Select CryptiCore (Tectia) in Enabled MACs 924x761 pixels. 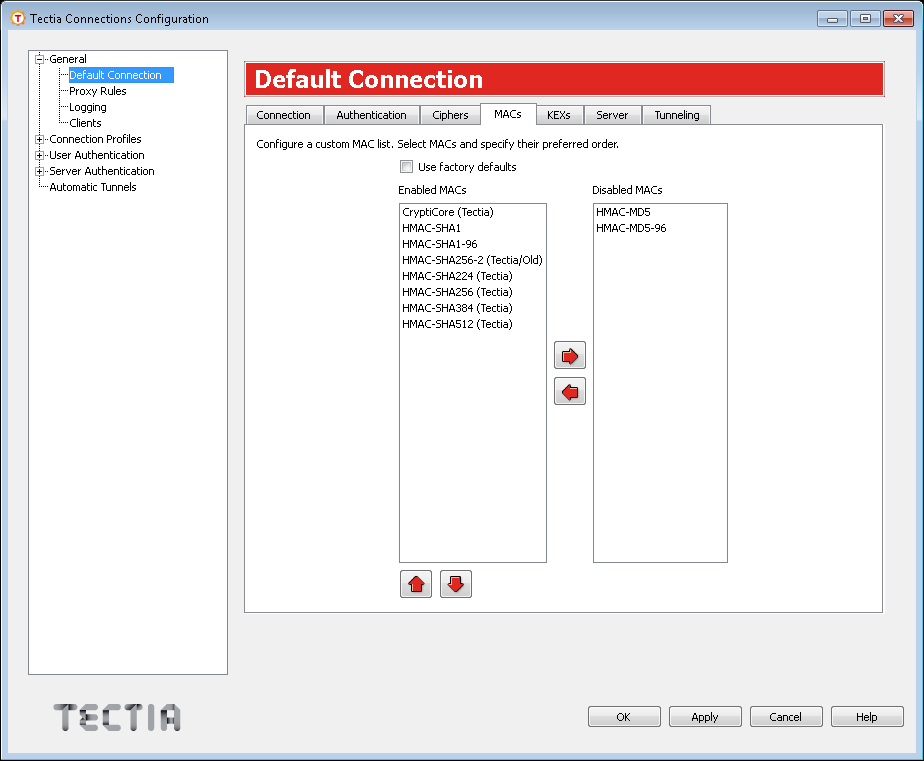tap(448, 212)
